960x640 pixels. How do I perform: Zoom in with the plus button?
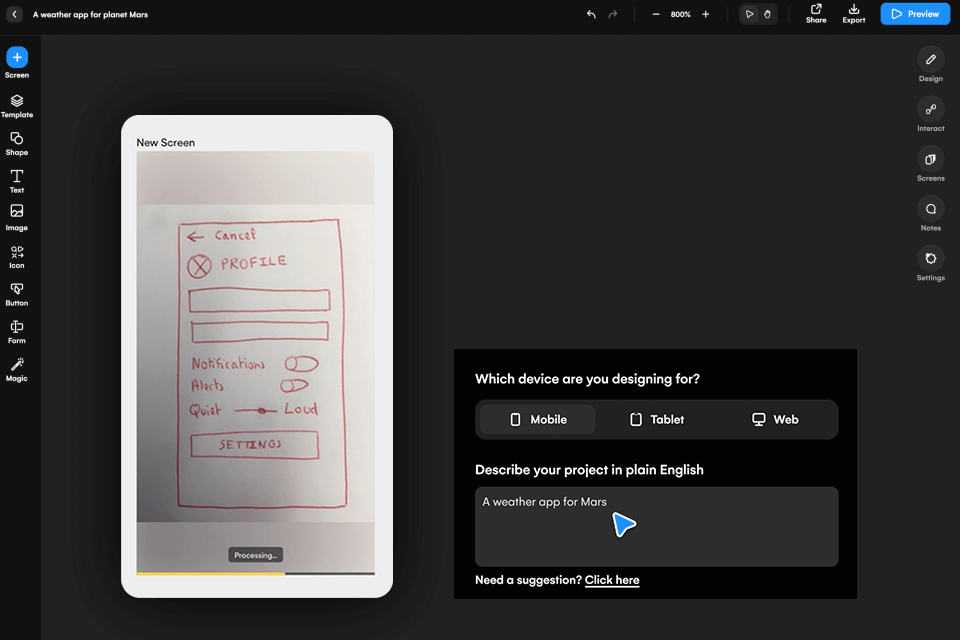(705, 14)
